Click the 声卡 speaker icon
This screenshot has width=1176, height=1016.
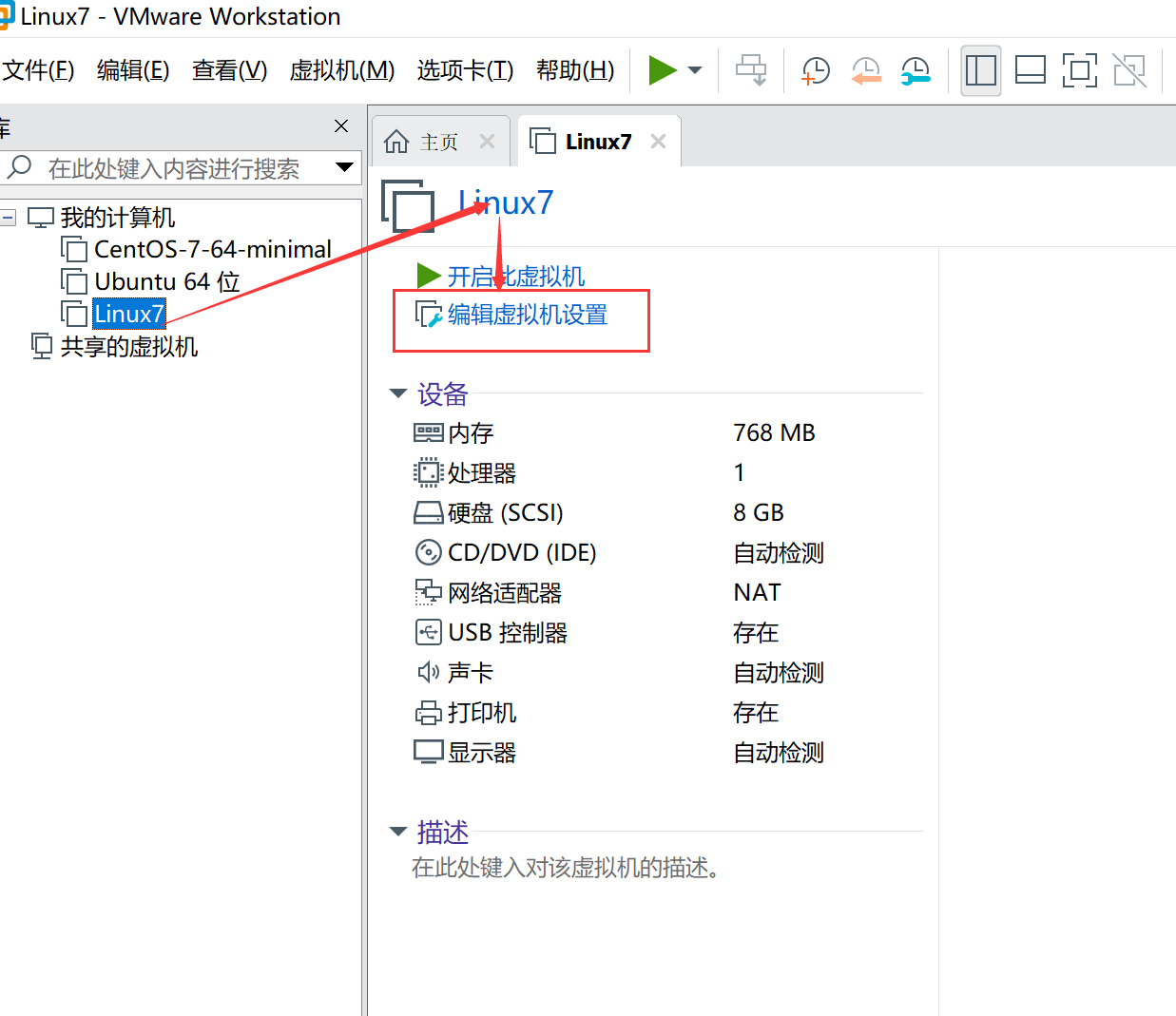429,673
